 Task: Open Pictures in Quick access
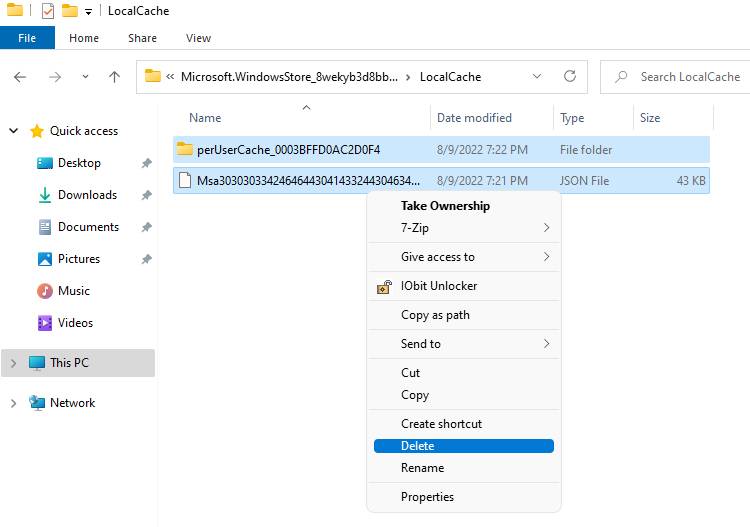pos(79,259)
